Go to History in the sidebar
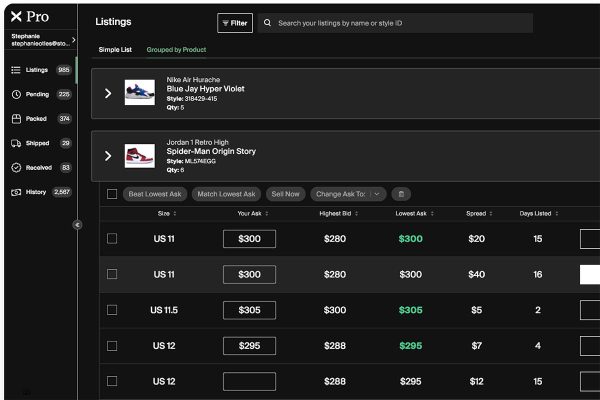 41,192
